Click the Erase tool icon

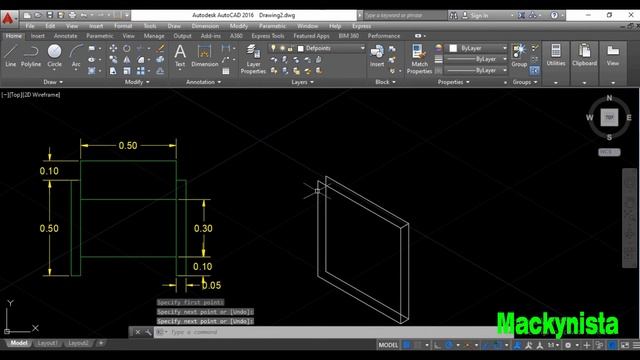[160, 49]
